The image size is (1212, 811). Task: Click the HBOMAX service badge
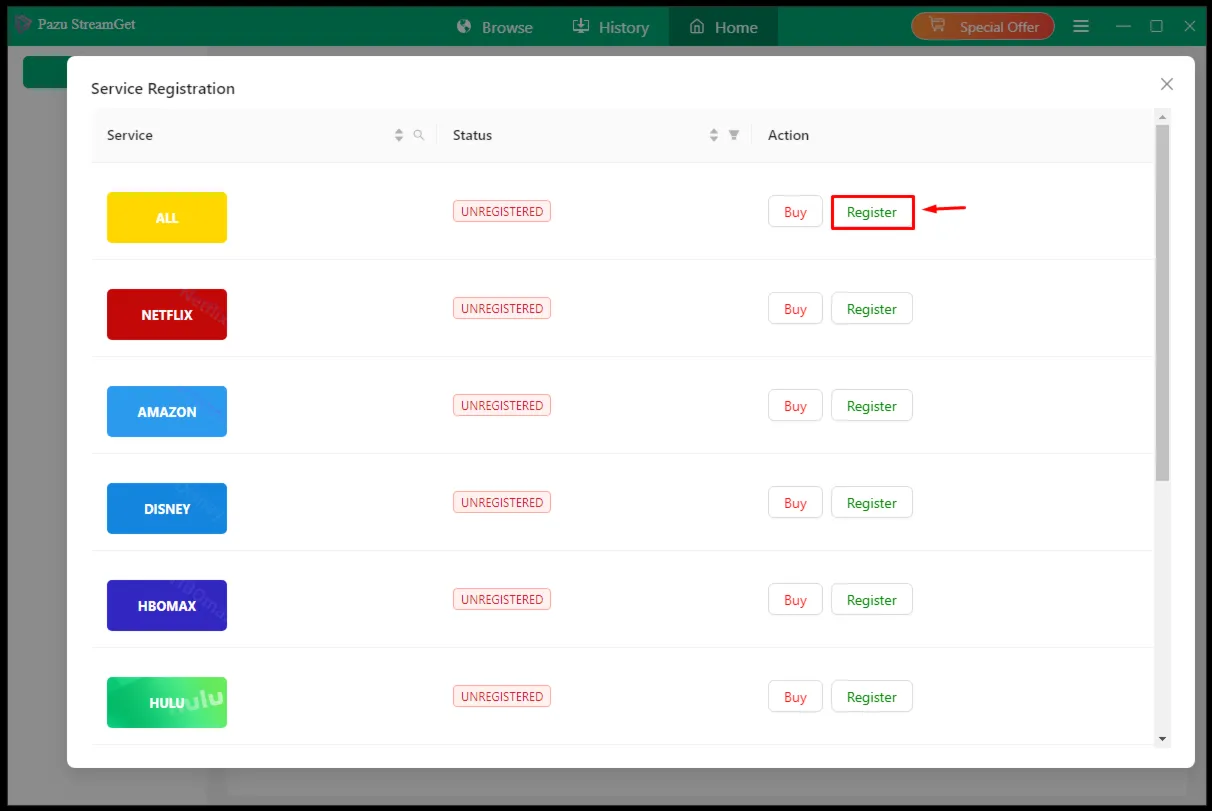tap(167, 605)
